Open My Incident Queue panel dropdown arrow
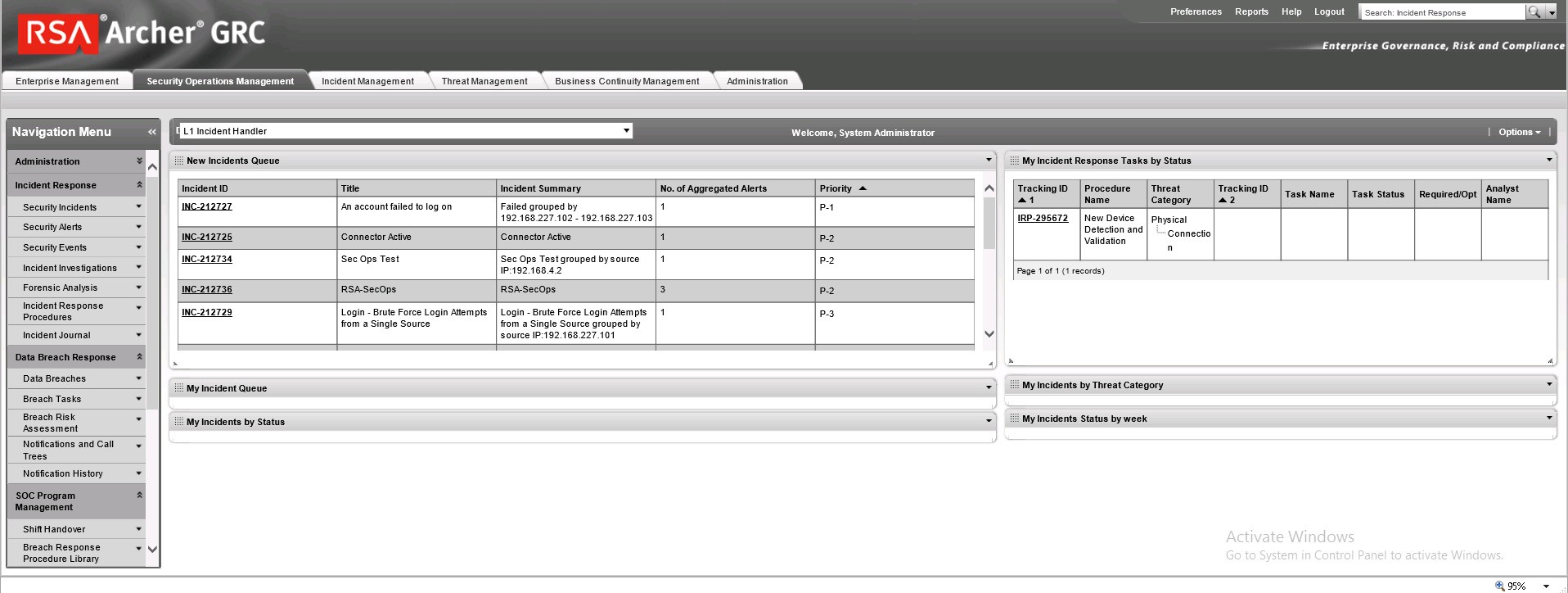This screenshot has height=593, width=1568. [x=989, y=387]
